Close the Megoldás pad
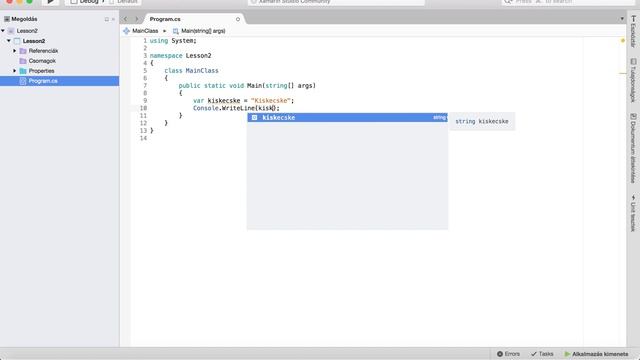 (x=113, y=19)
